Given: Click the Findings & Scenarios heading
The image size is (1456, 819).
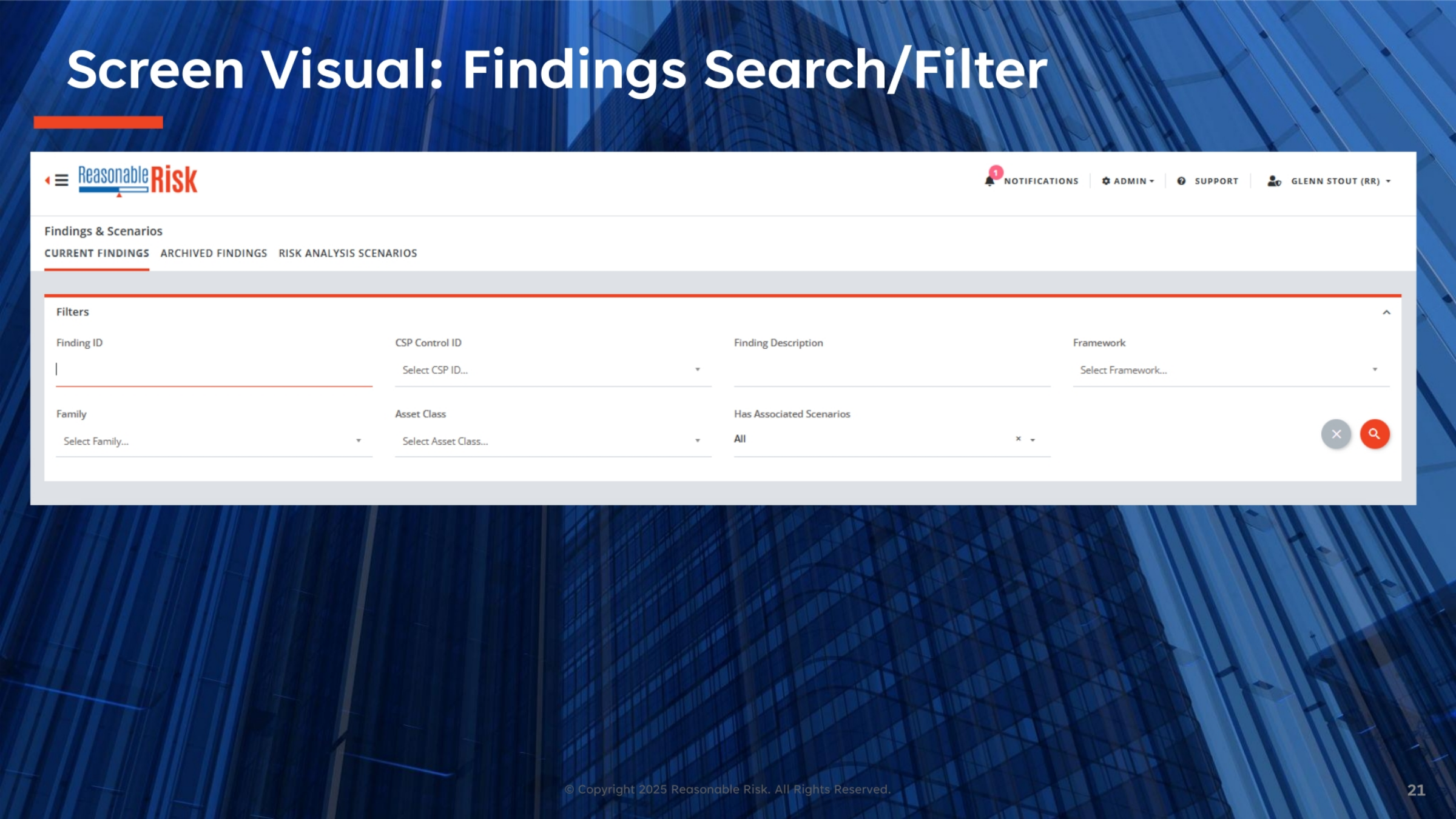Looking at the screenshot, I should click(x=103, y=231).
